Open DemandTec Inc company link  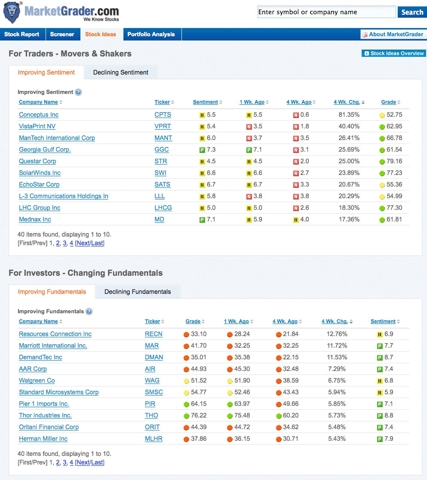(x=40, y=358)
